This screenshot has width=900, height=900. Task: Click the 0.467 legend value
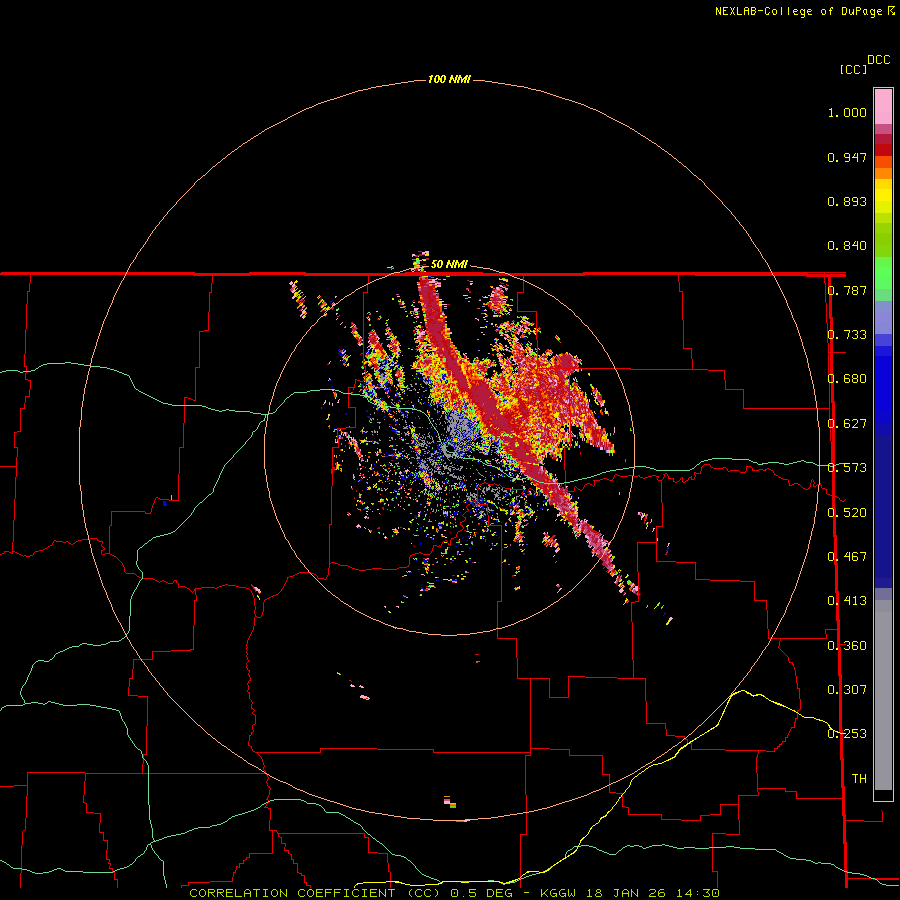[847, 557]
